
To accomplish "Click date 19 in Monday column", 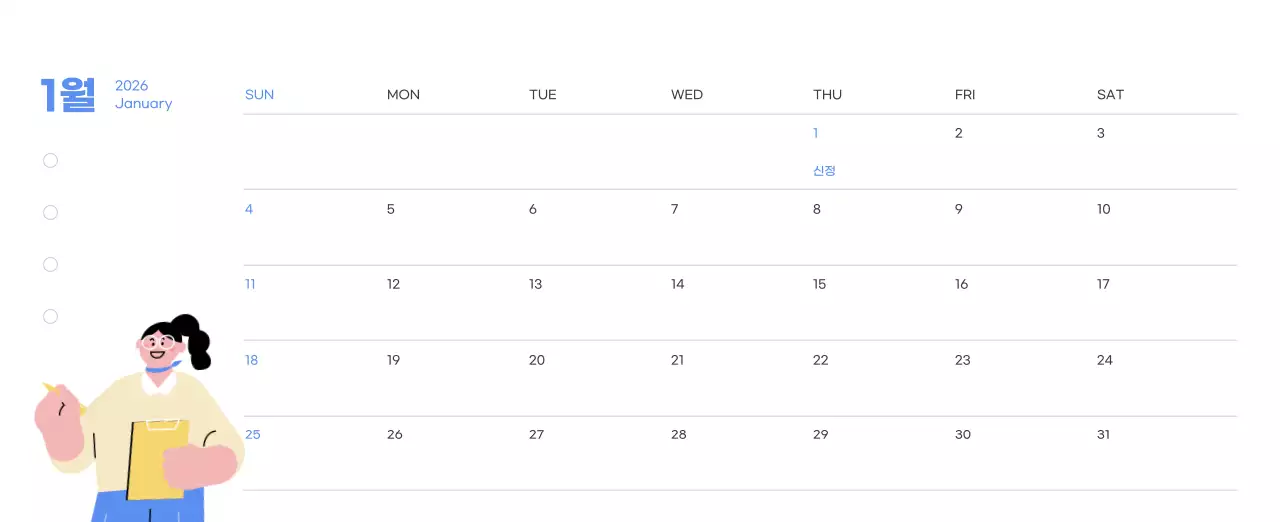I will (x=394, y=361).
